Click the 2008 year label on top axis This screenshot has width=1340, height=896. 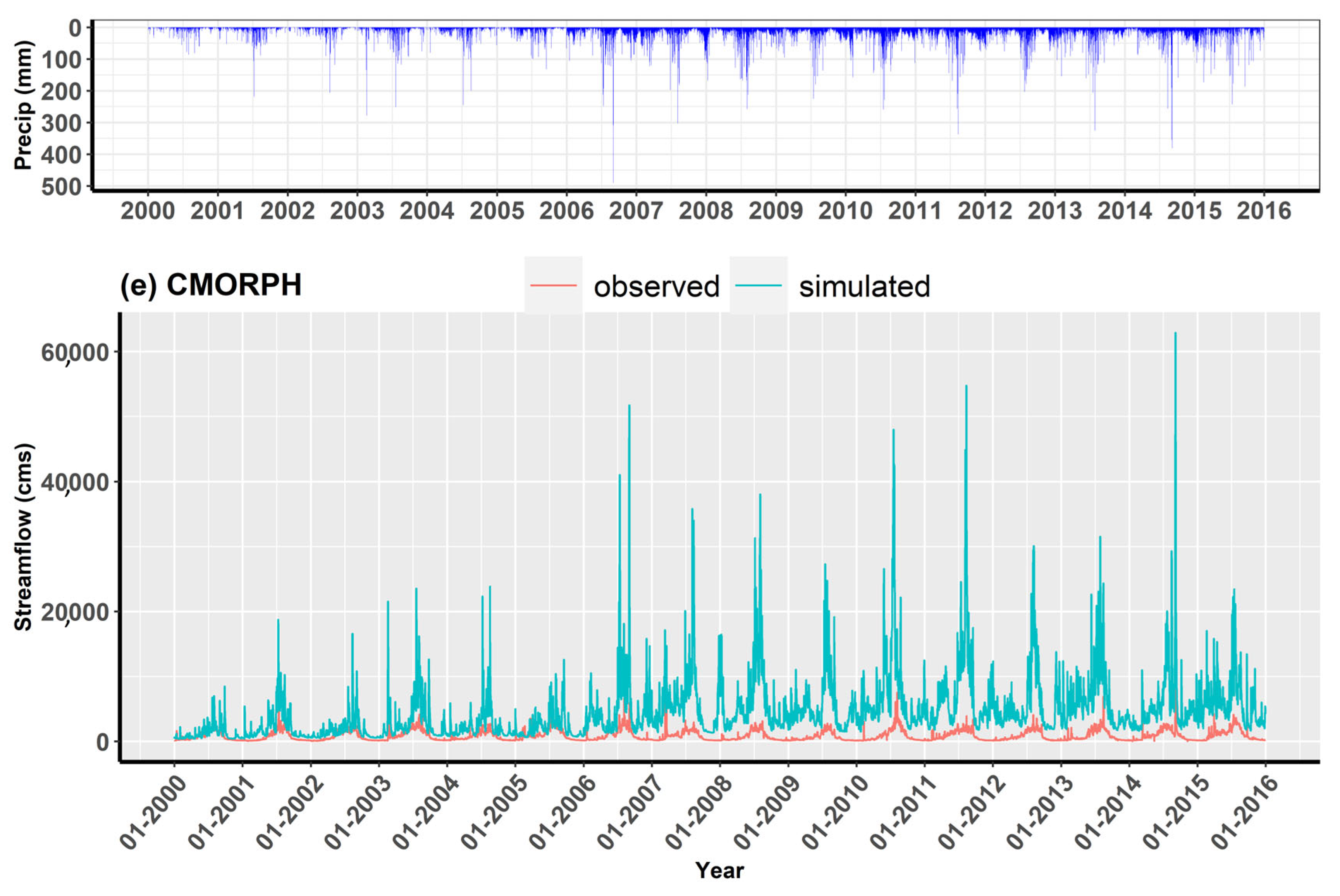[707, 211]
